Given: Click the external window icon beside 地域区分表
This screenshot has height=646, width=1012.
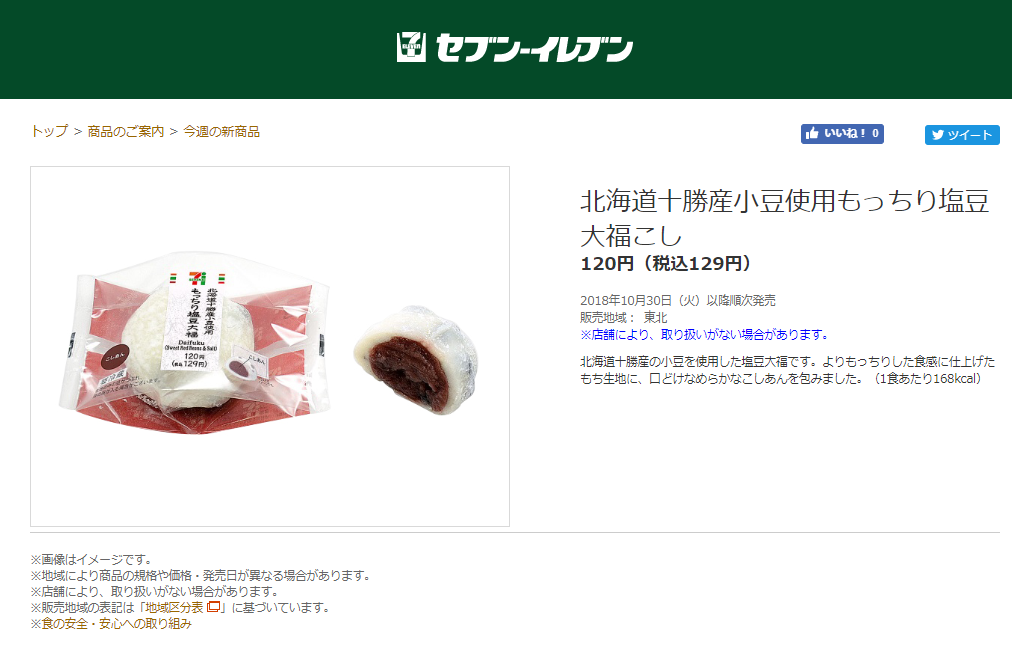Looking at the screenshot, I should click(213, 607).
